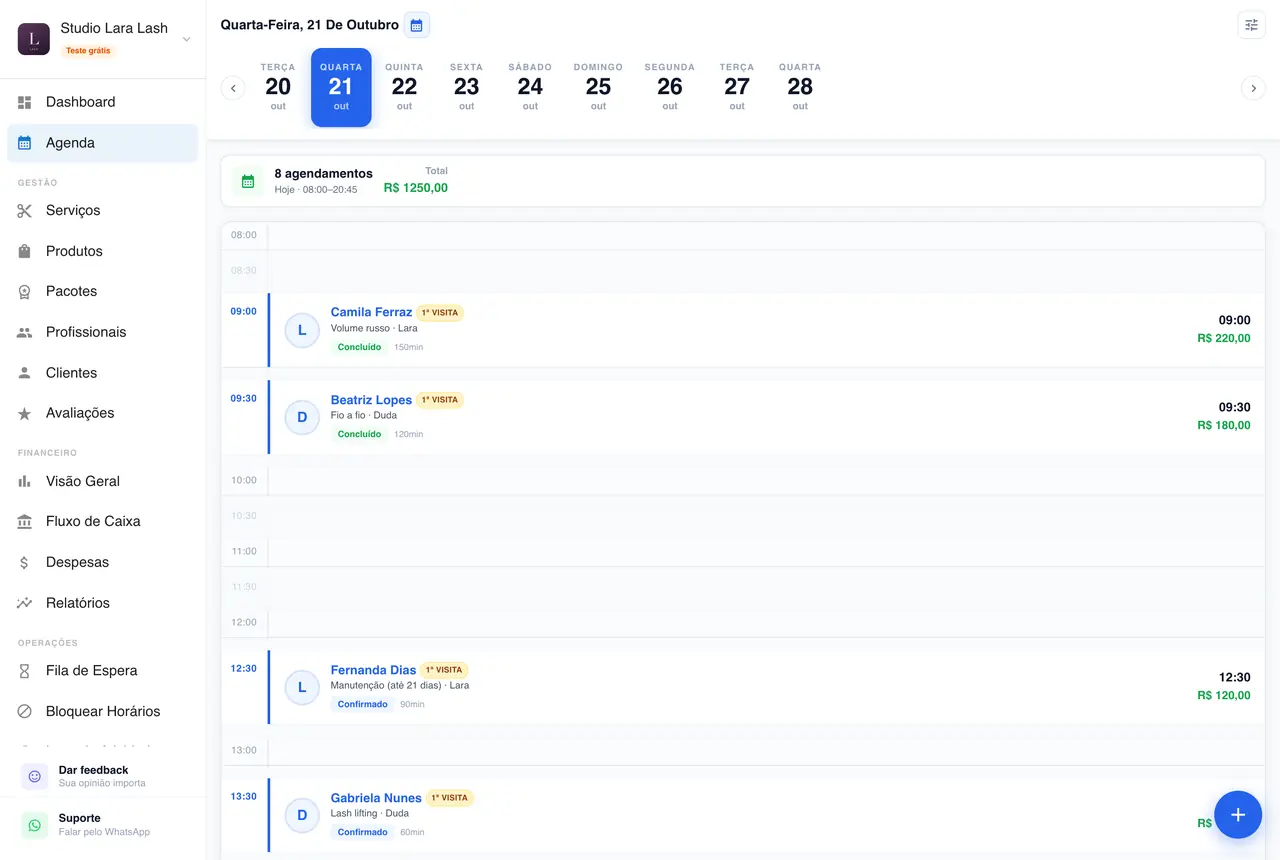Expand the Studio Lara Lash account dropdown
Viewport: 1280px width, 860px height.
pos(186,39)
